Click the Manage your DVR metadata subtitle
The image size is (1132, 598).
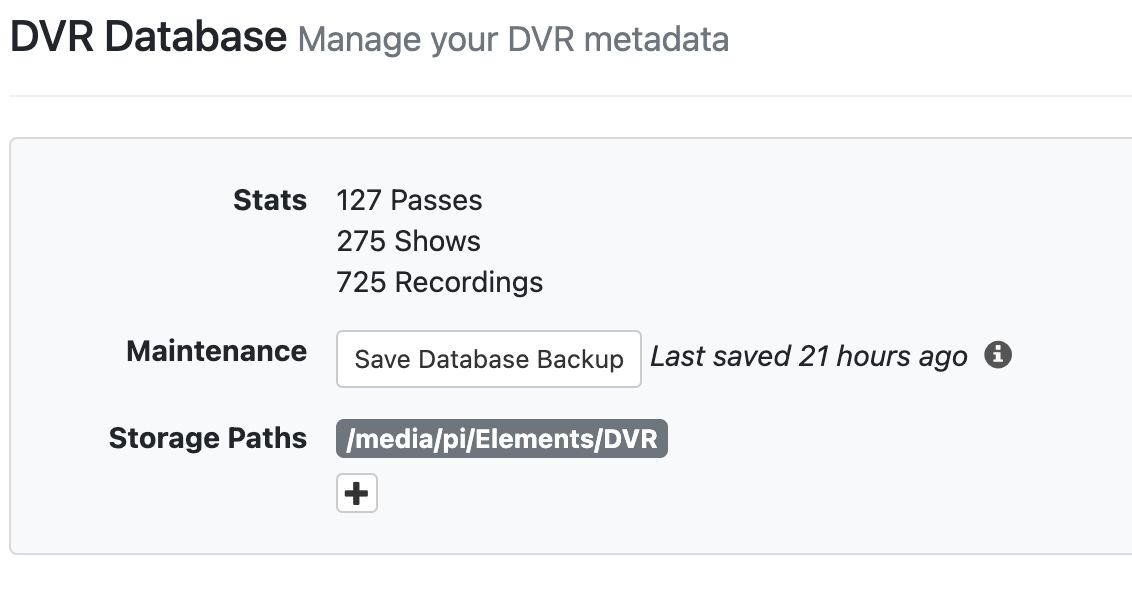pyautogui.click(x=513, y=40)
